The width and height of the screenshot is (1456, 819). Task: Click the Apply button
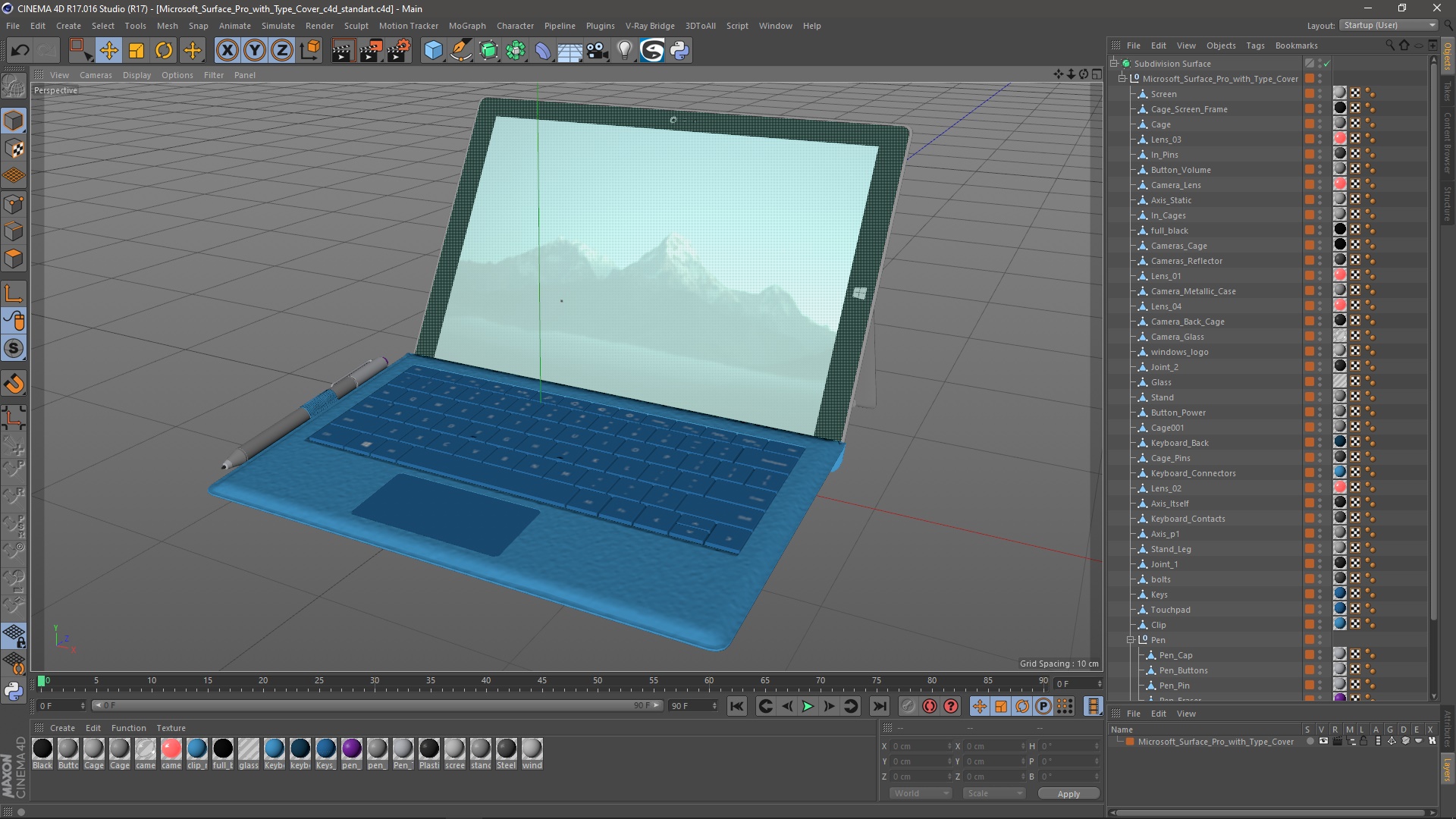pyautogui.click(x=1068, y=794)
